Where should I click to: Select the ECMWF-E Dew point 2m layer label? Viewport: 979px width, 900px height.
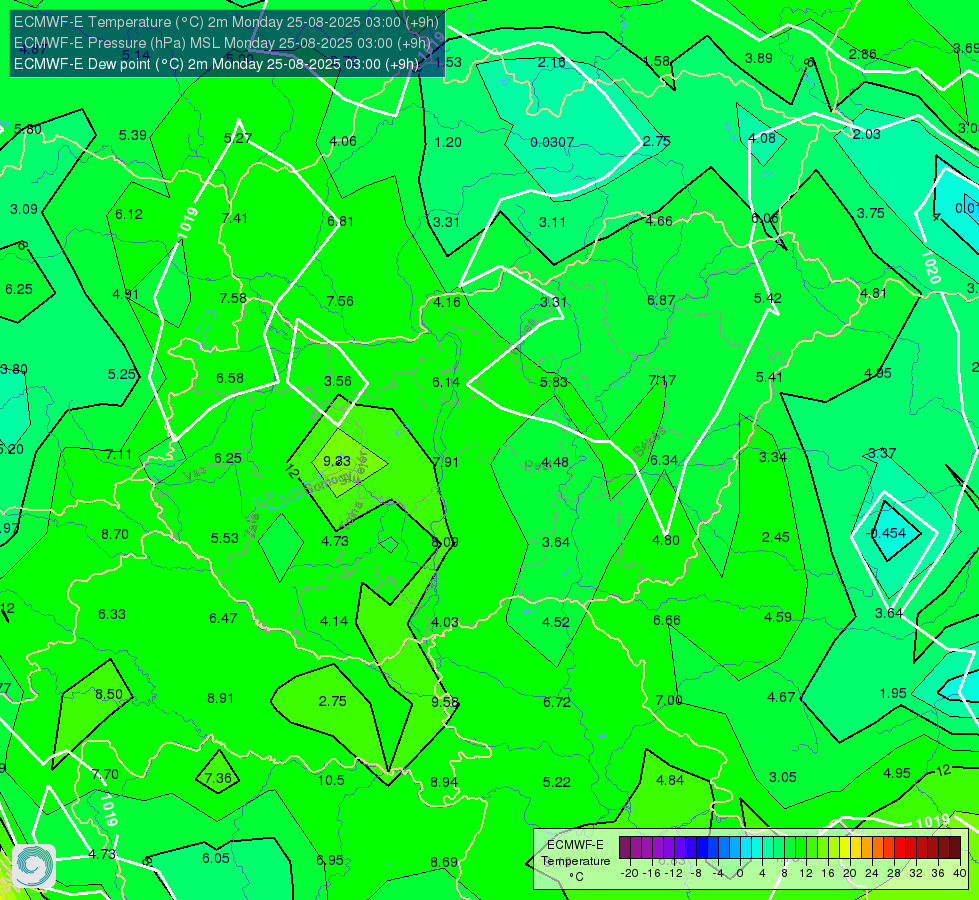click(216, 64)
